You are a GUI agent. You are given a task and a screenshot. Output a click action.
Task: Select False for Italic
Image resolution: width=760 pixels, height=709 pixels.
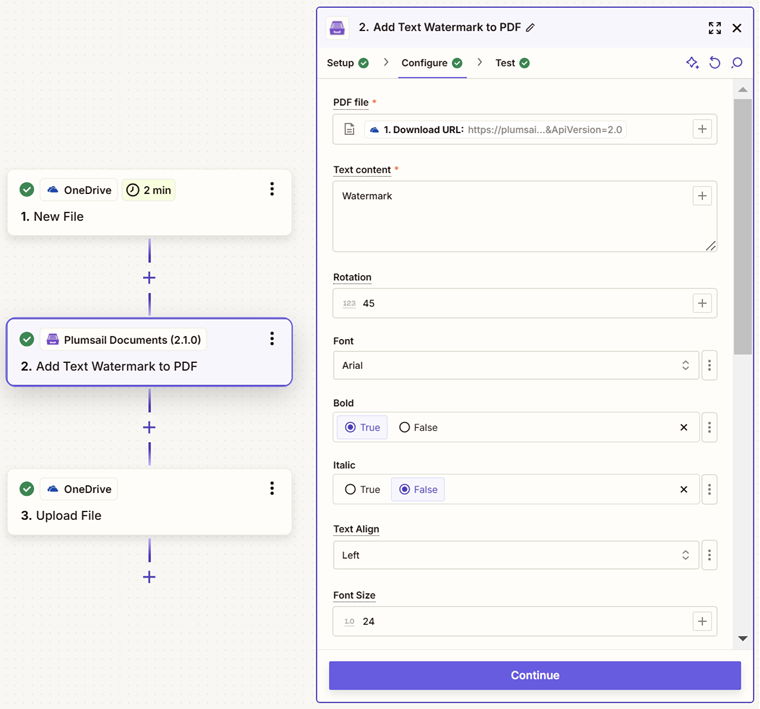tap(418, 489)
